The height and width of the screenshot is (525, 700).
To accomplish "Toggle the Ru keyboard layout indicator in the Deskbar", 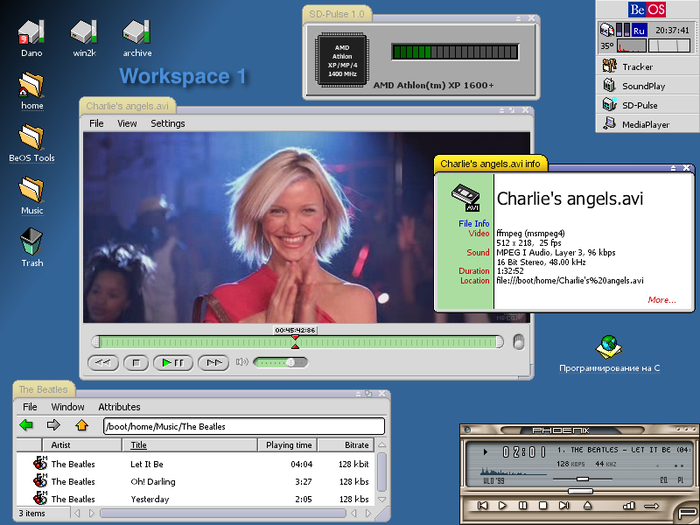I will click(x=638, y=30).
